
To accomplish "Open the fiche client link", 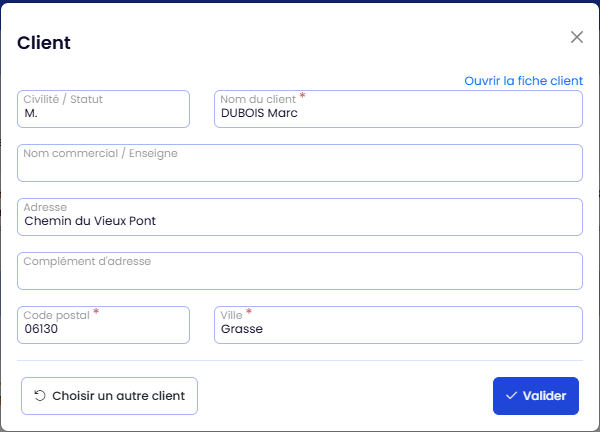I will pyautogui.click(x=523, y=81).
